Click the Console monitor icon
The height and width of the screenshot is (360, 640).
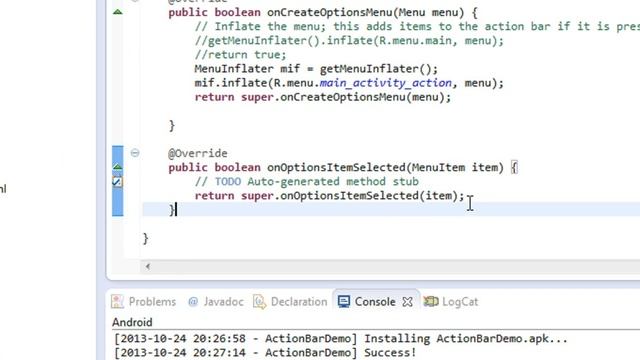click(x=344, y=302)
